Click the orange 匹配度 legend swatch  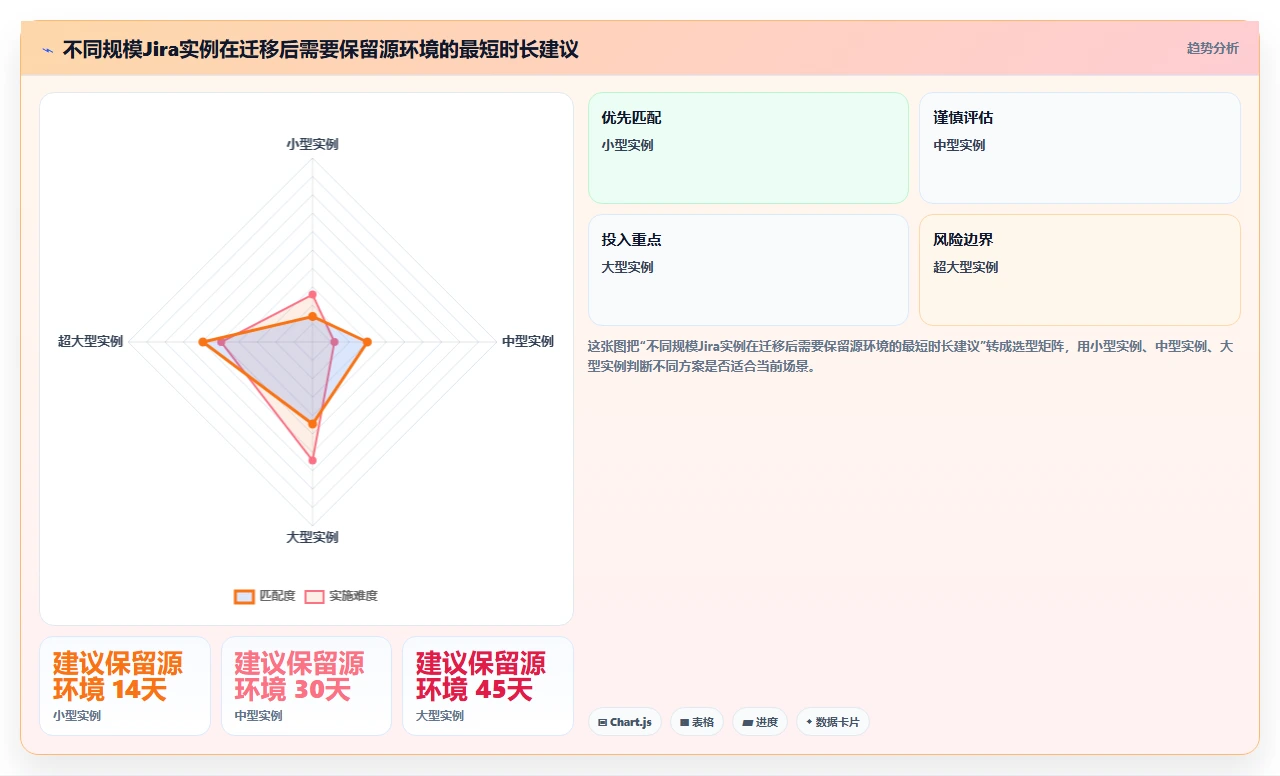pyautogui.click(x=244, y=596)
